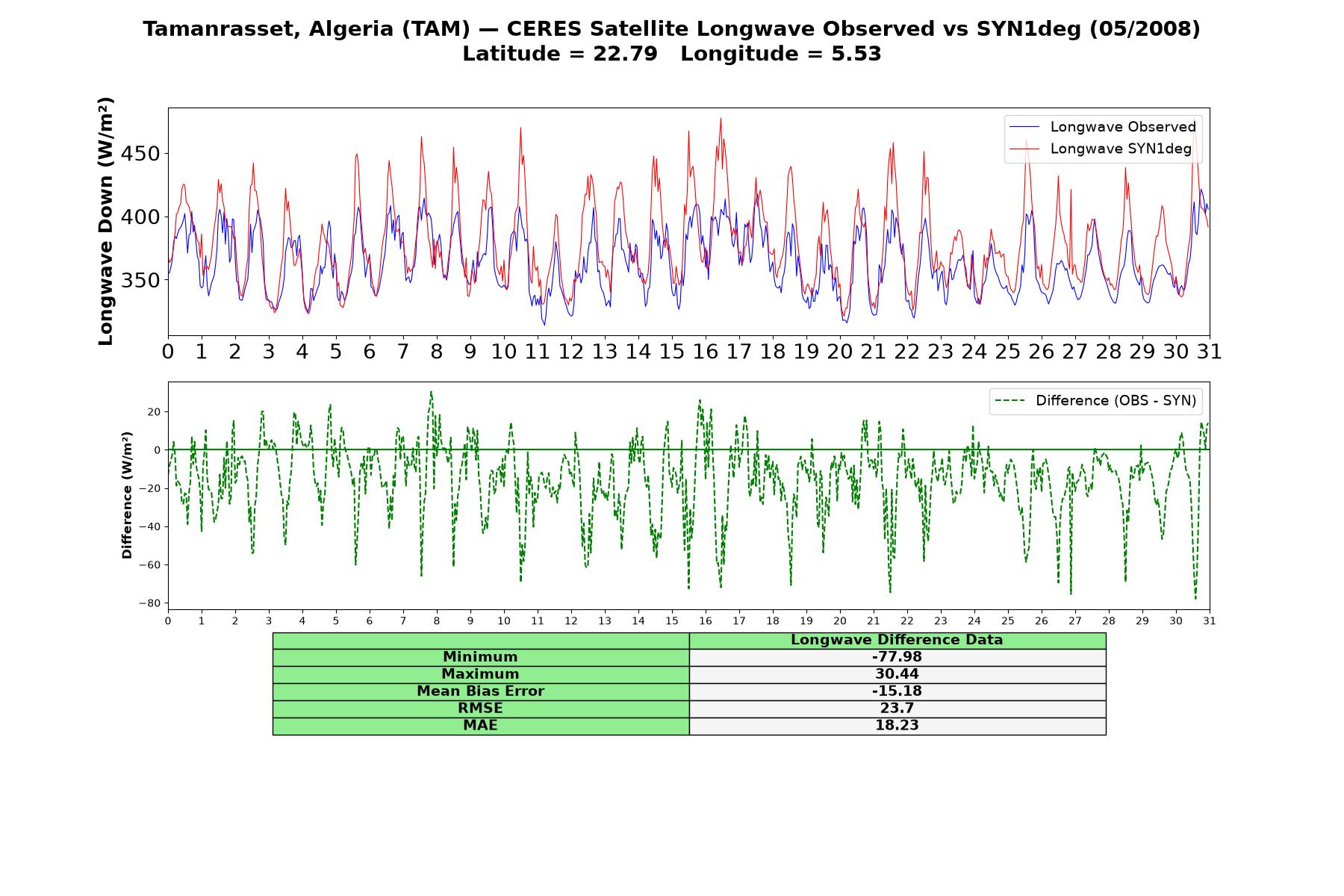Select the RMSE value 23.7 cell
Viewport: 1344px width, 896px height.
(x=897, y=709)
